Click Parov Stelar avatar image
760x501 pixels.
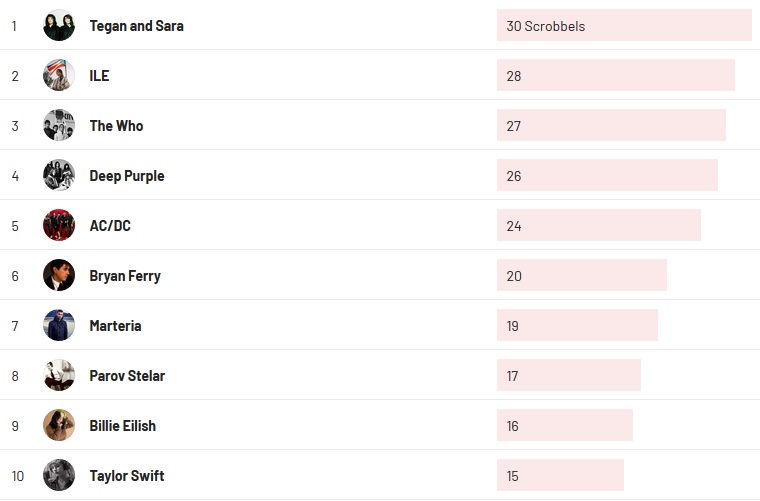pos(59,375)
